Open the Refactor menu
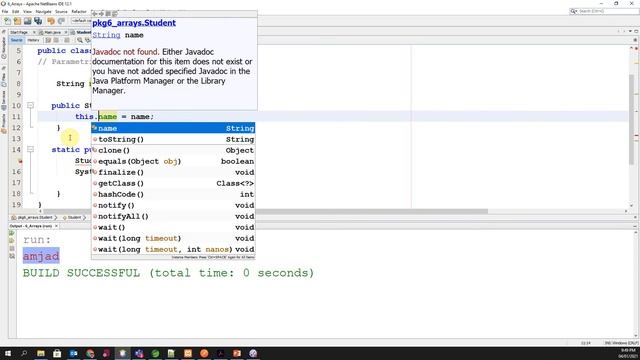This screenshot has height=360, width=640. coord(79,11)
